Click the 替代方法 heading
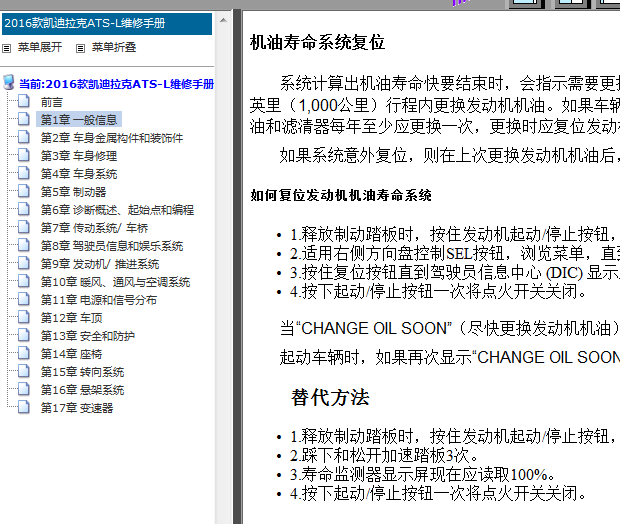The image size is (620, 524). click(x=330, y=397)
